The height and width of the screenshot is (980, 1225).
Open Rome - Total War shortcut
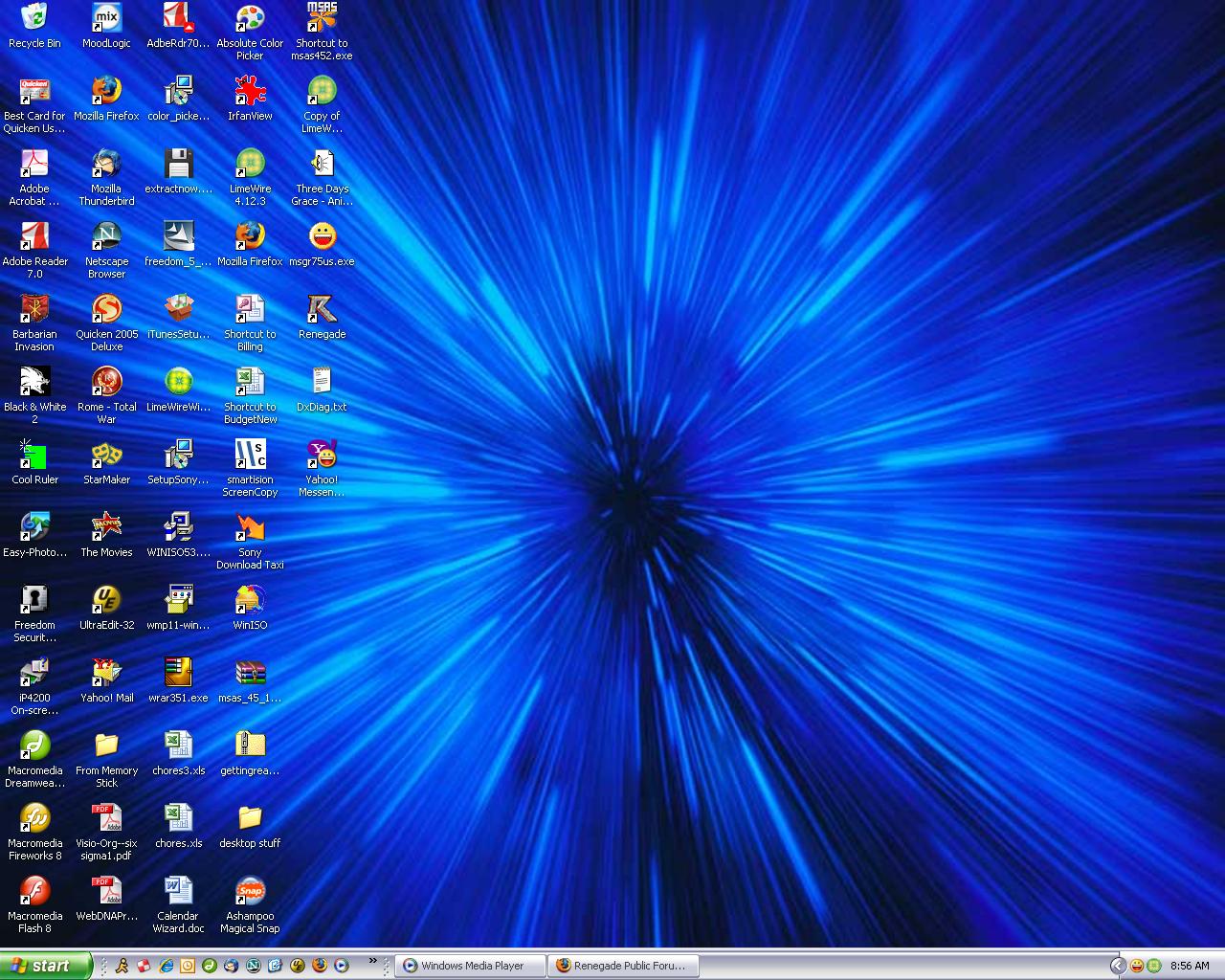tap(106, 383)
